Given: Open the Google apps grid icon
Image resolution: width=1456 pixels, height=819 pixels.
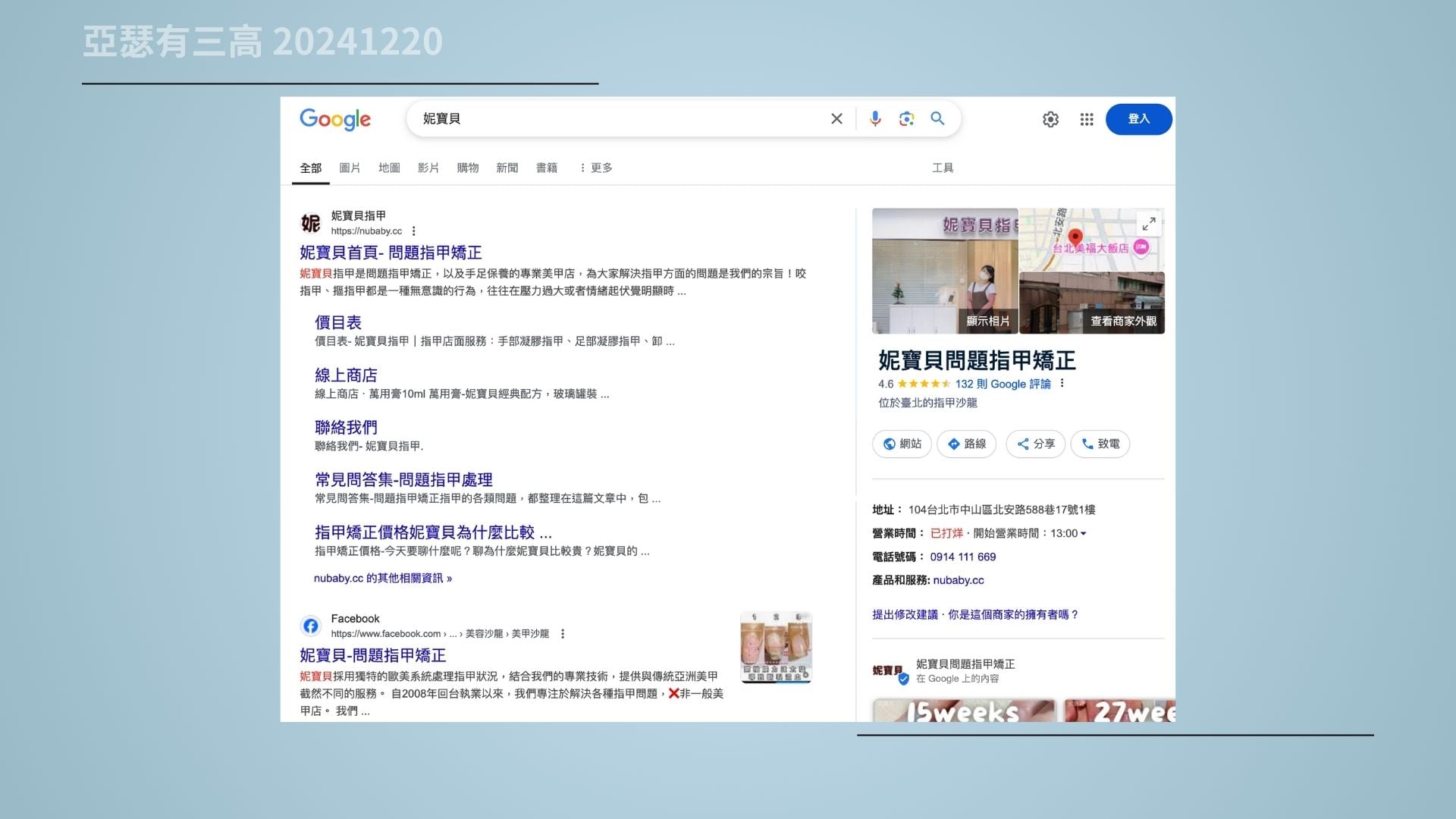Looking at the screenshot, I should coord(1087,120).
